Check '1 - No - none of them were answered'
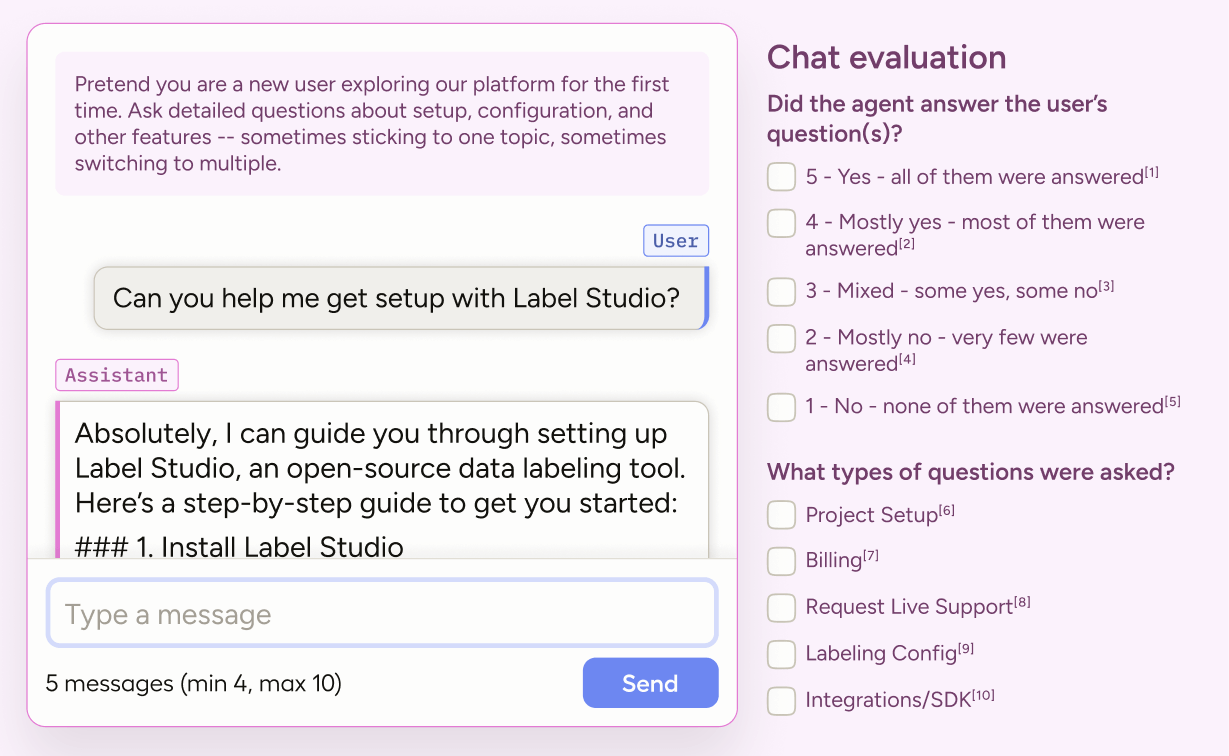 pos(781,407)
